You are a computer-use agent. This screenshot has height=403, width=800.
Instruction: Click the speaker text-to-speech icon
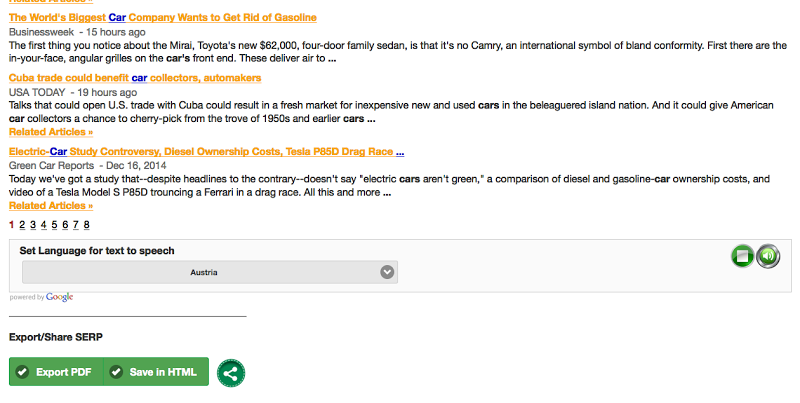click(x=767, y=256)
